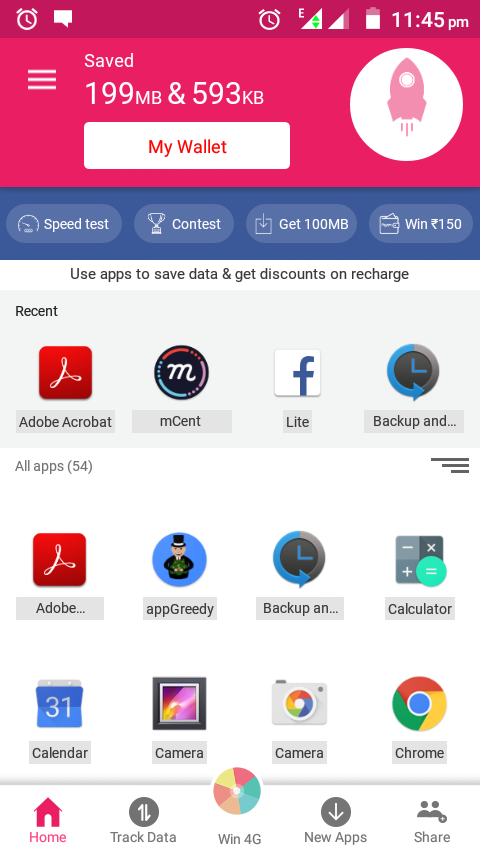Switch to the Track Data tab
This screenshot has width=480, height=854.
143,820
